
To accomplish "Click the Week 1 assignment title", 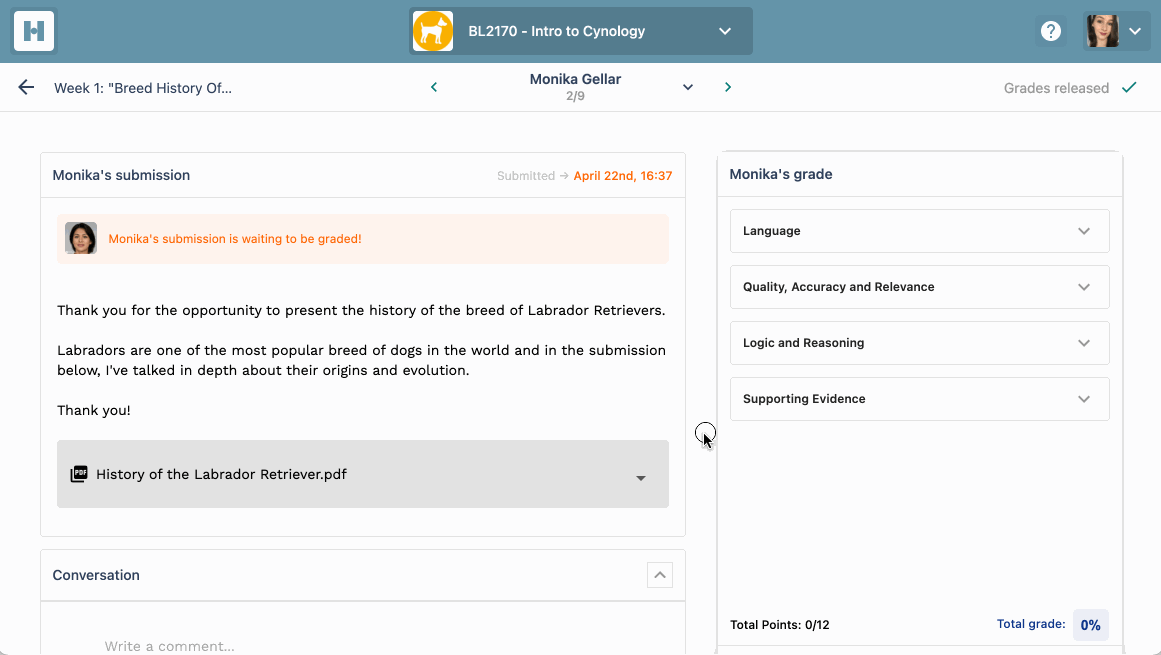I will click(143, 88).
